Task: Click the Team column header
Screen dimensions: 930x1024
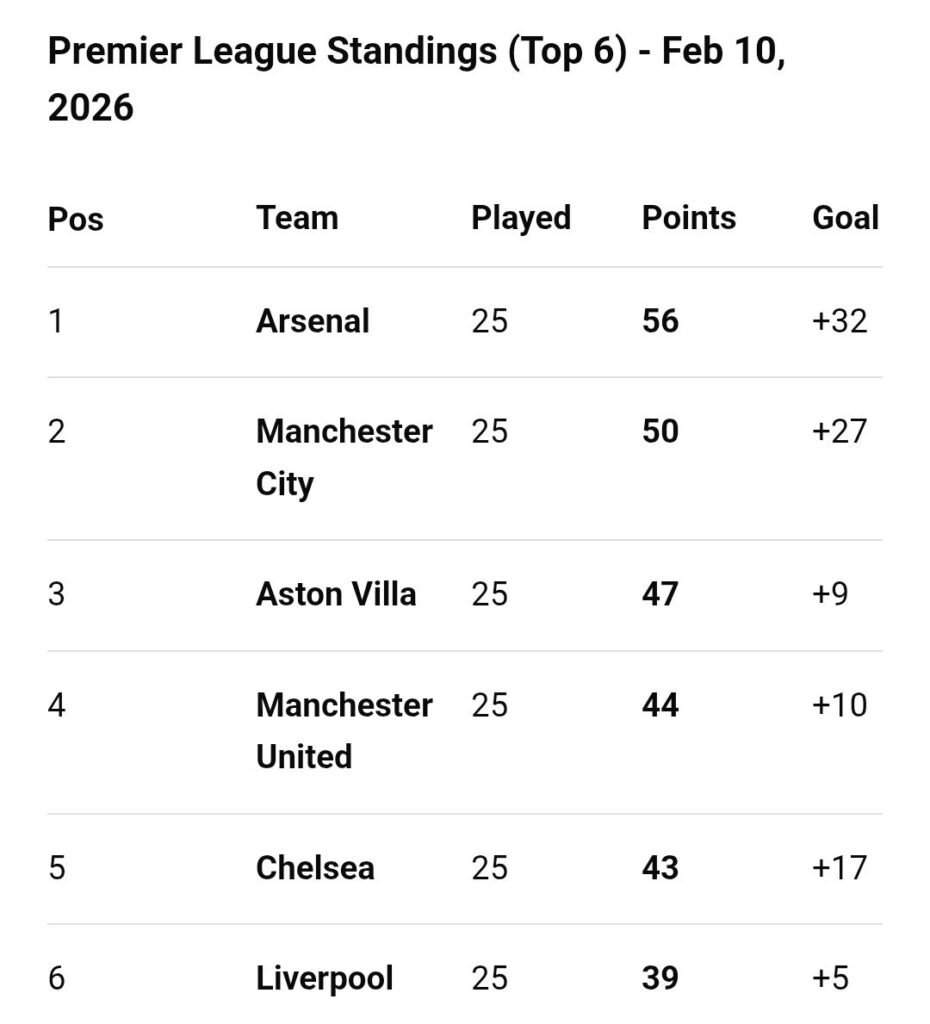Action: (x=297, y=218)
